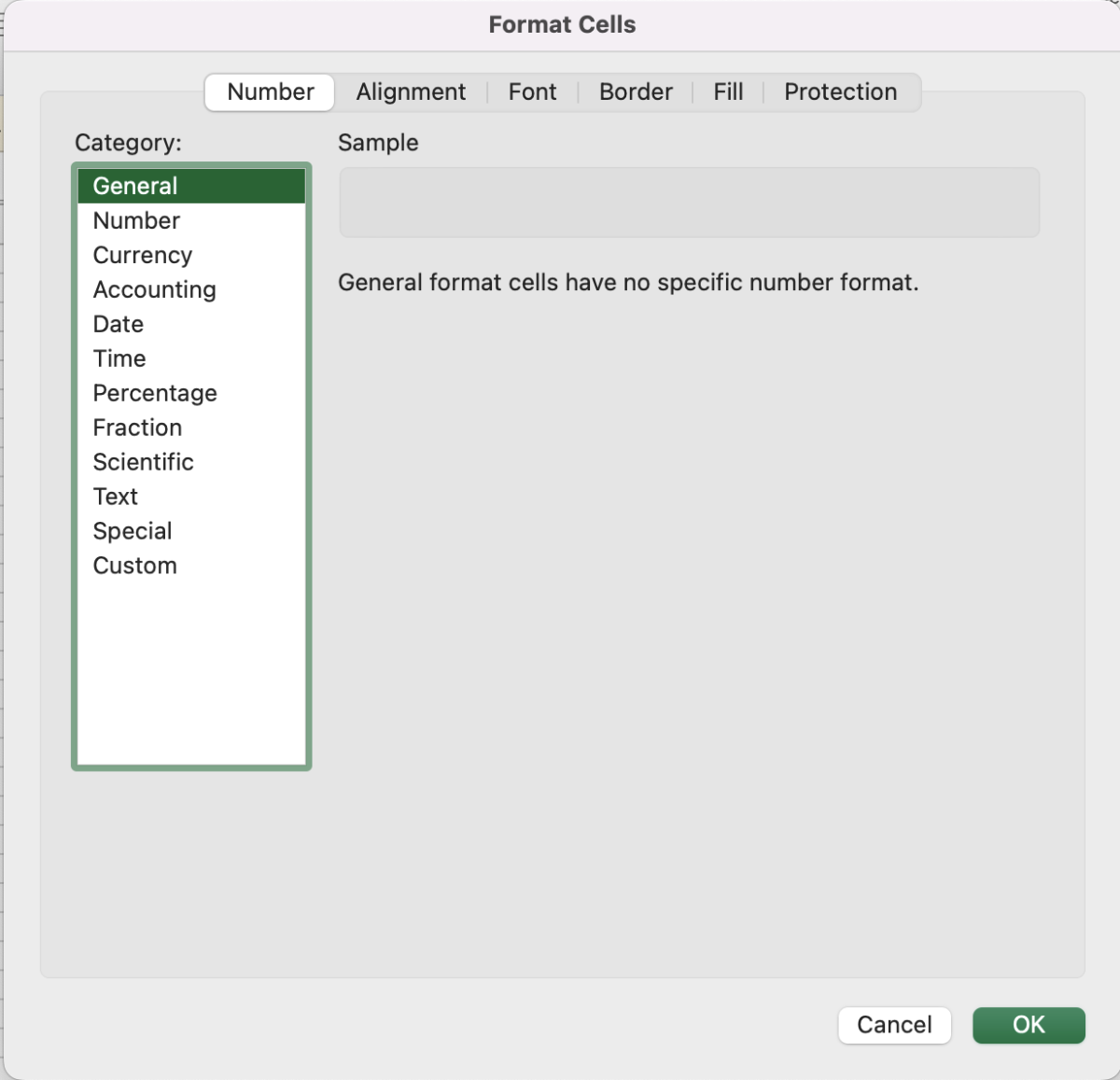Open the Protection tab
Screen dimensions: 1120x1080
(x=839, y=91)
